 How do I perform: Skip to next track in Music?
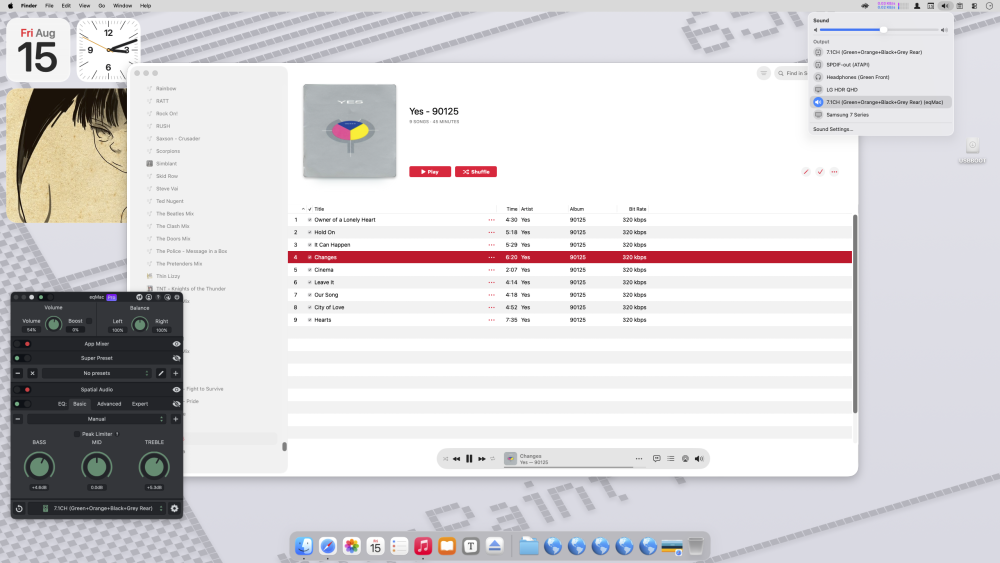pos(482,458)
